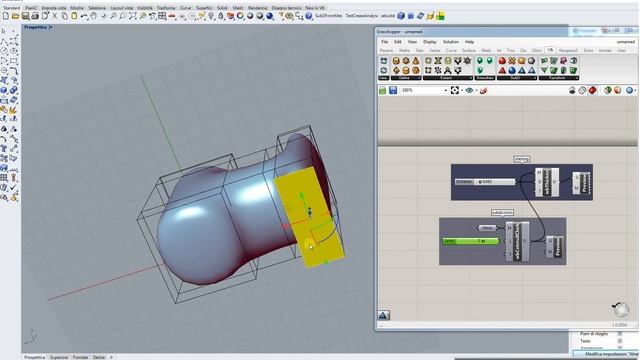Click the orange pyramid icon in Define panel

tap(416, 61)
